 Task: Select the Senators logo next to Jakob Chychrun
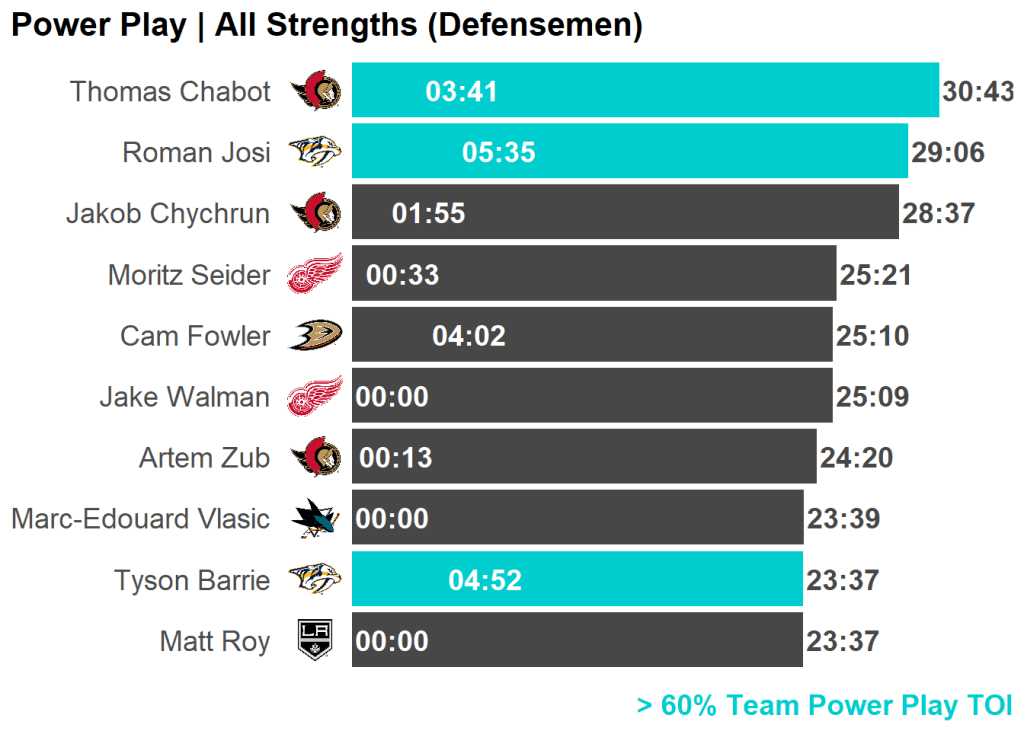tap(316, 213)
